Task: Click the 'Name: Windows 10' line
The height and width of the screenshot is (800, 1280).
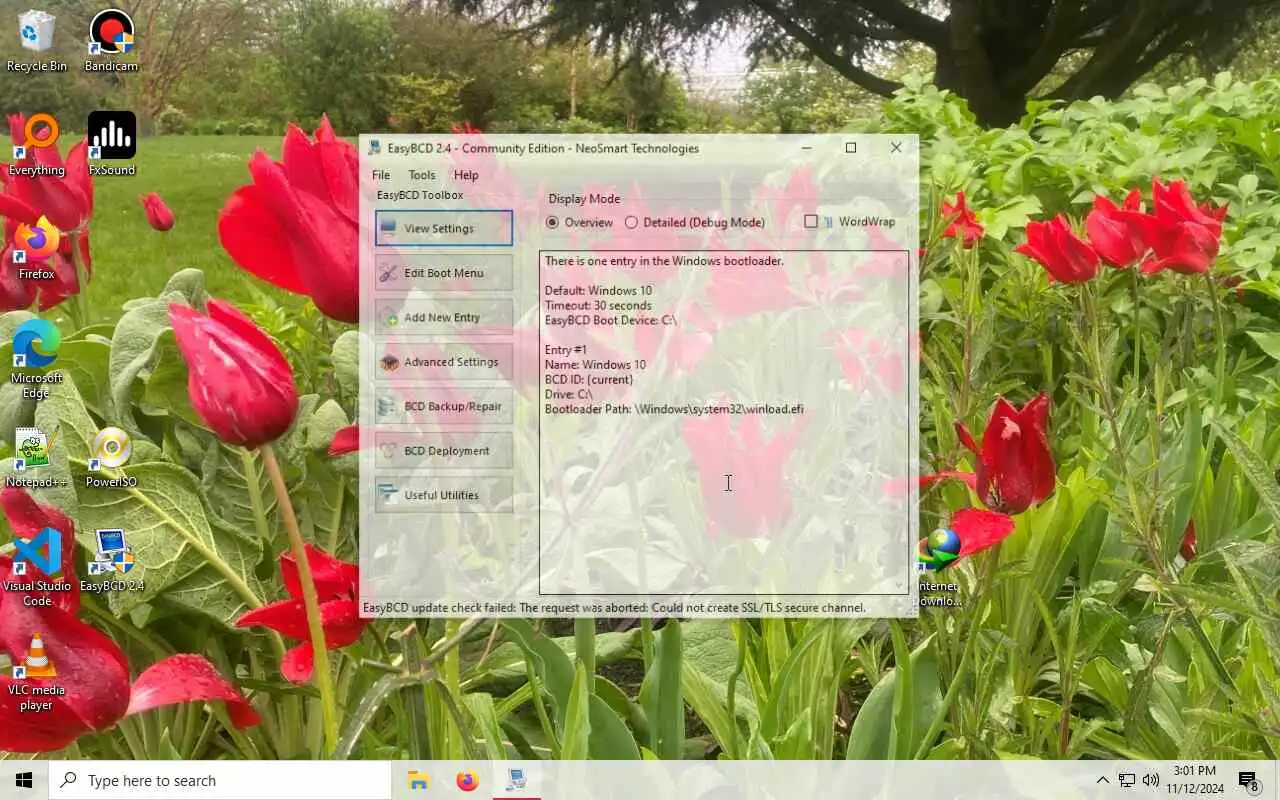Action: point(595,365)
